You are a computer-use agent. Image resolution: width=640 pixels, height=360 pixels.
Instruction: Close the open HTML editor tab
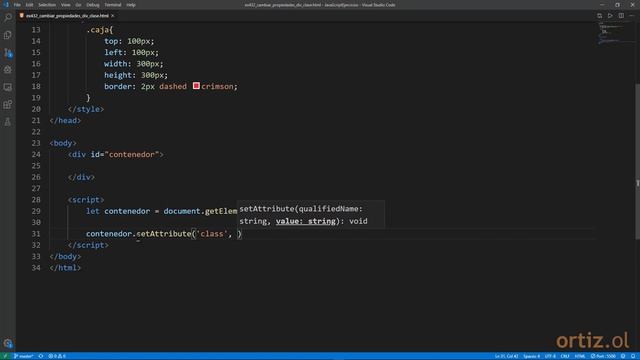(113, 16)
